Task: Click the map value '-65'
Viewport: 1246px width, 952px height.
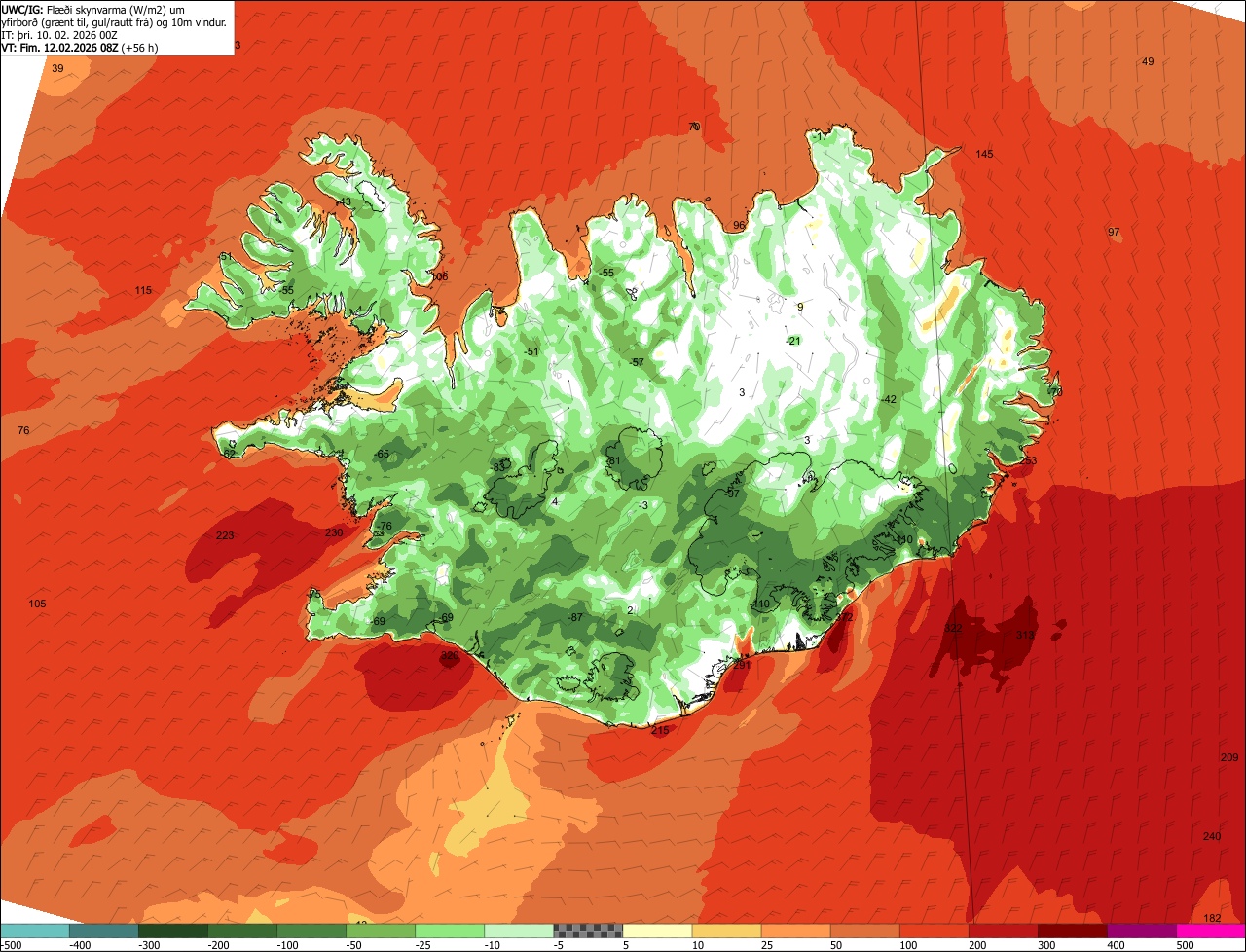Action: coord(382,454)
